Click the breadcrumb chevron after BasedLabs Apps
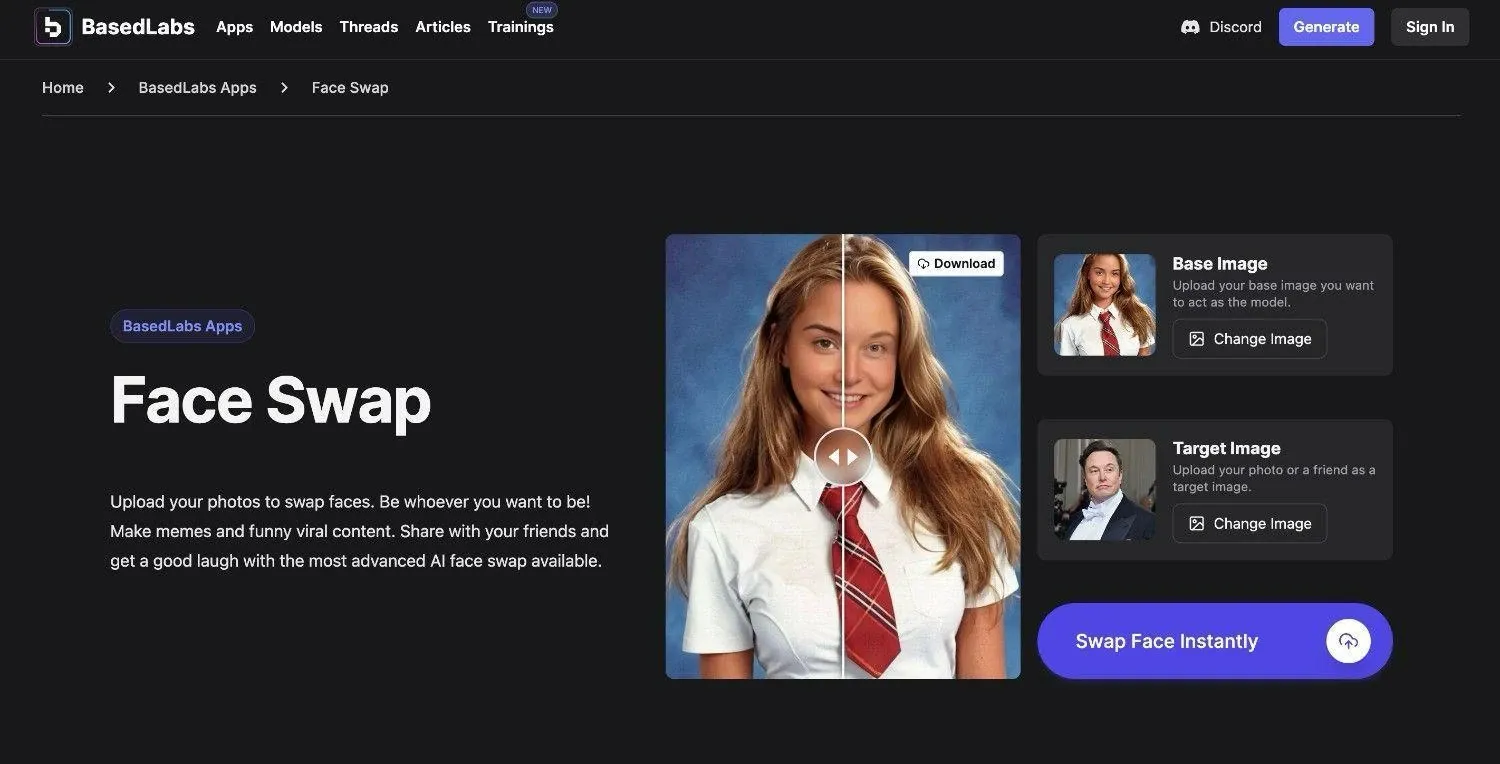1500x764 pixels. pyautogui.click(x=284, y=88)
